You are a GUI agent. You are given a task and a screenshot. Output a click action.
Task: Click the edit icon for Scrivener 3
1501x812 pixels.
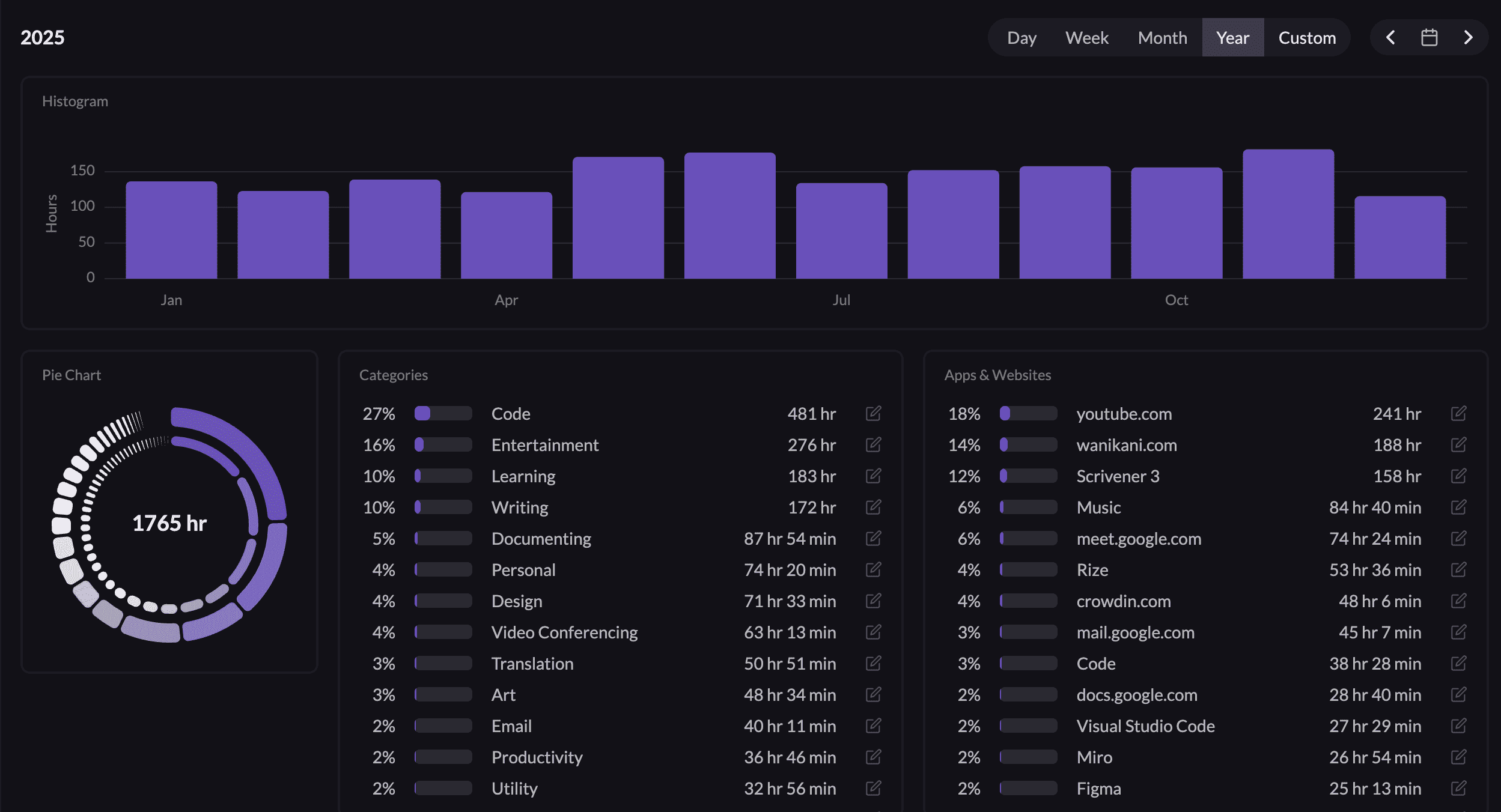(1459, 476)
